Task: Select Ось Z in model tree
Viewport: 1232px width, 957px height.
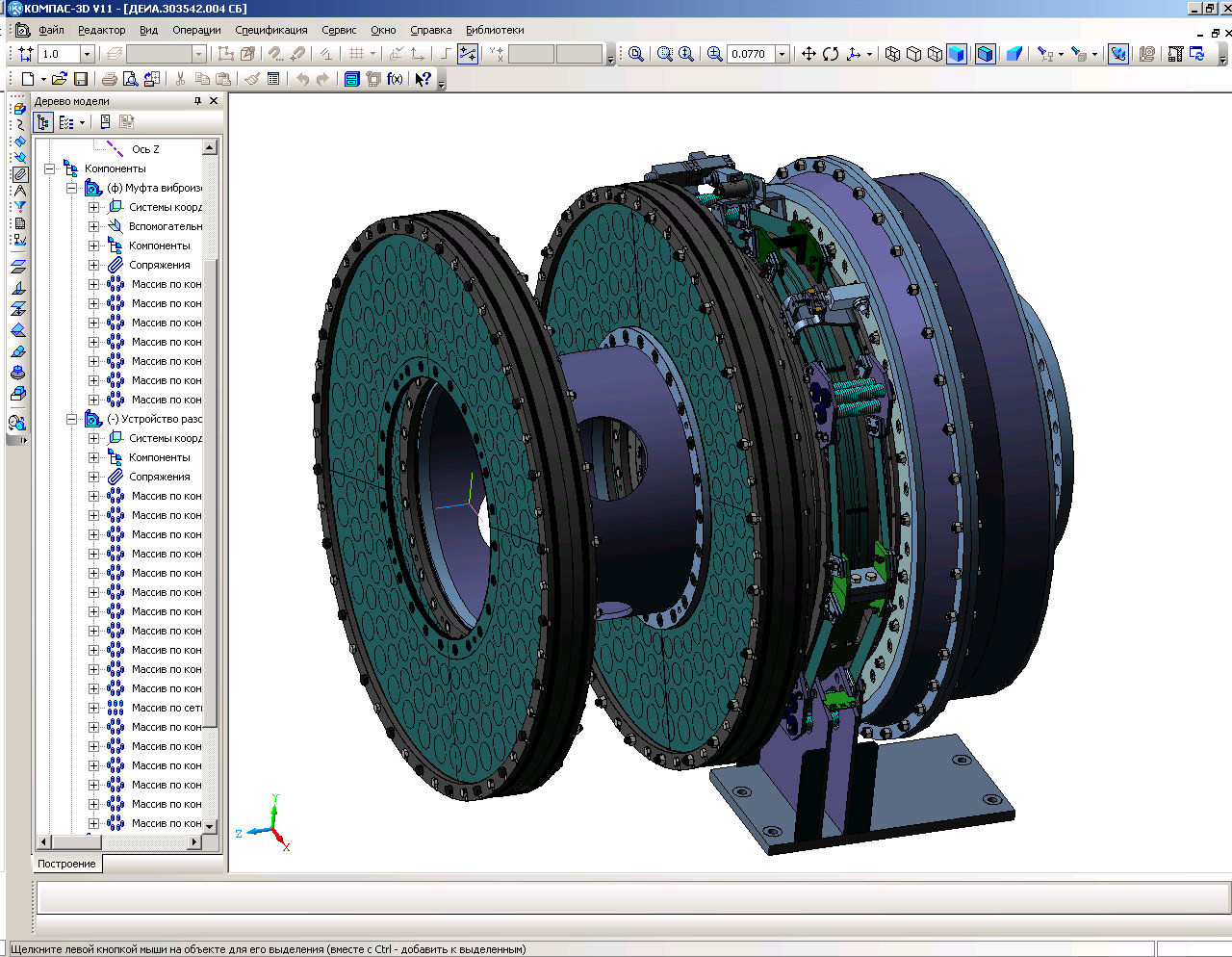Action: (x=145, y=149)
